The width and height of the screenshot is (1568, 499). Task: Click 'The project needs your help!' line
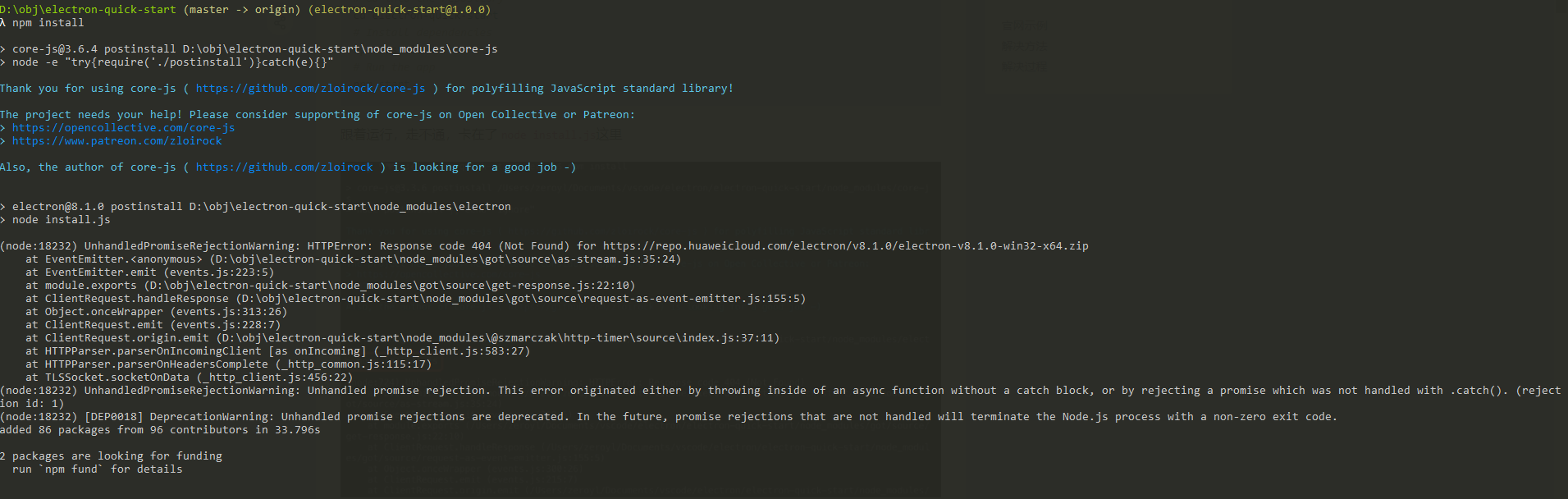click(x=318, y=115)
